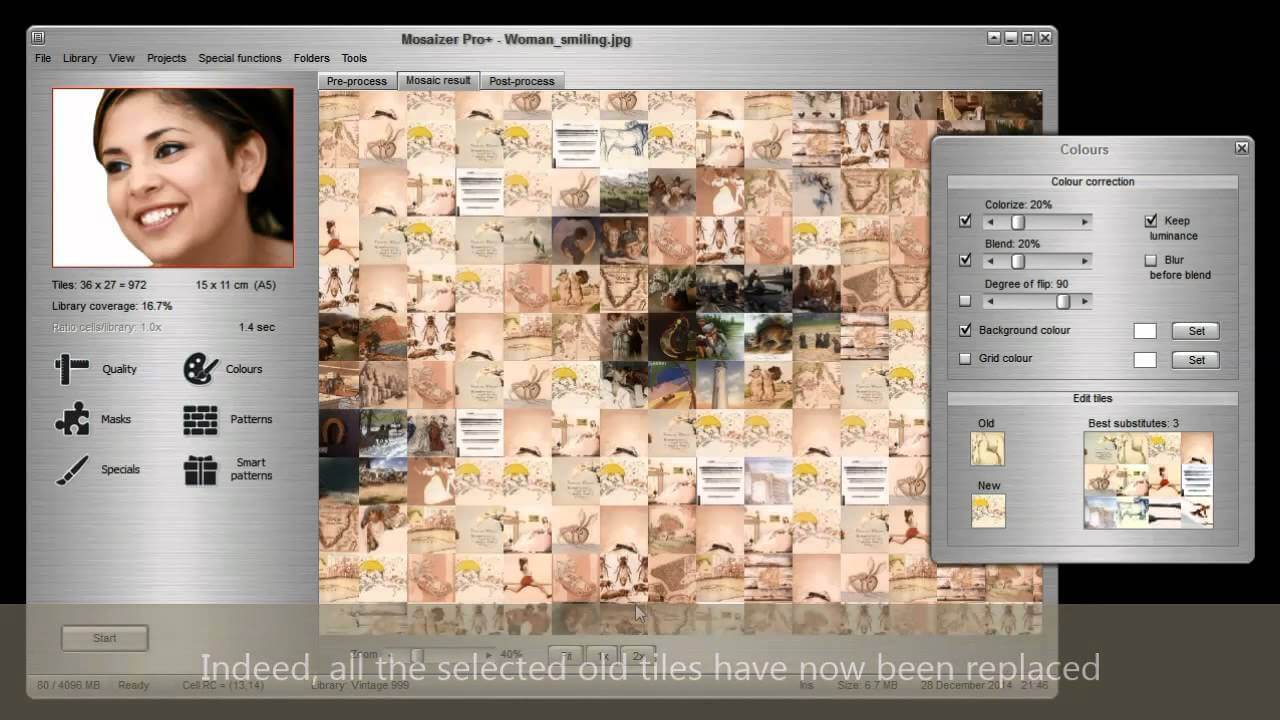Open the Quality settings tool

tap(96, 369)
